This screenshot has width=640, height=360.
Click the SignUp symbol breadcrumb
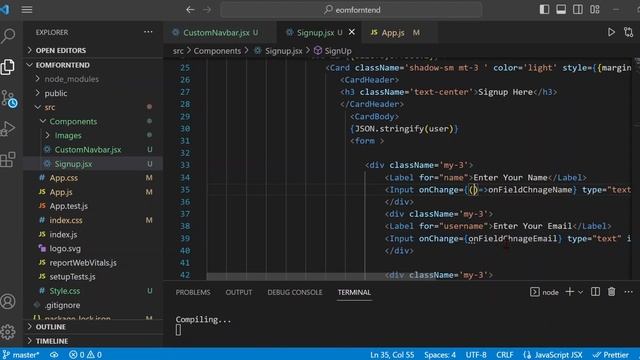pyautogui.click(x=333, y=51)
